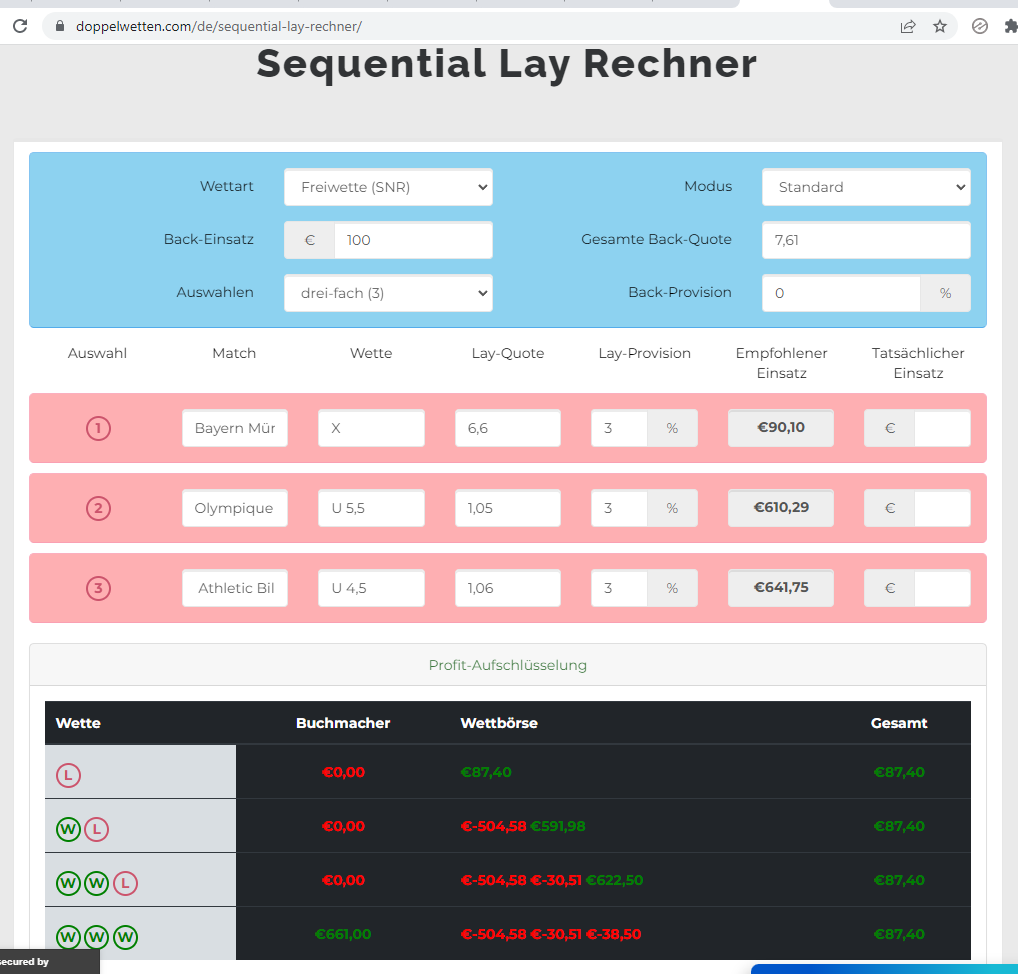Reload the page with the browser refresh icon
The width and height of the screenshot is (1018, 974).
[19, 26]
